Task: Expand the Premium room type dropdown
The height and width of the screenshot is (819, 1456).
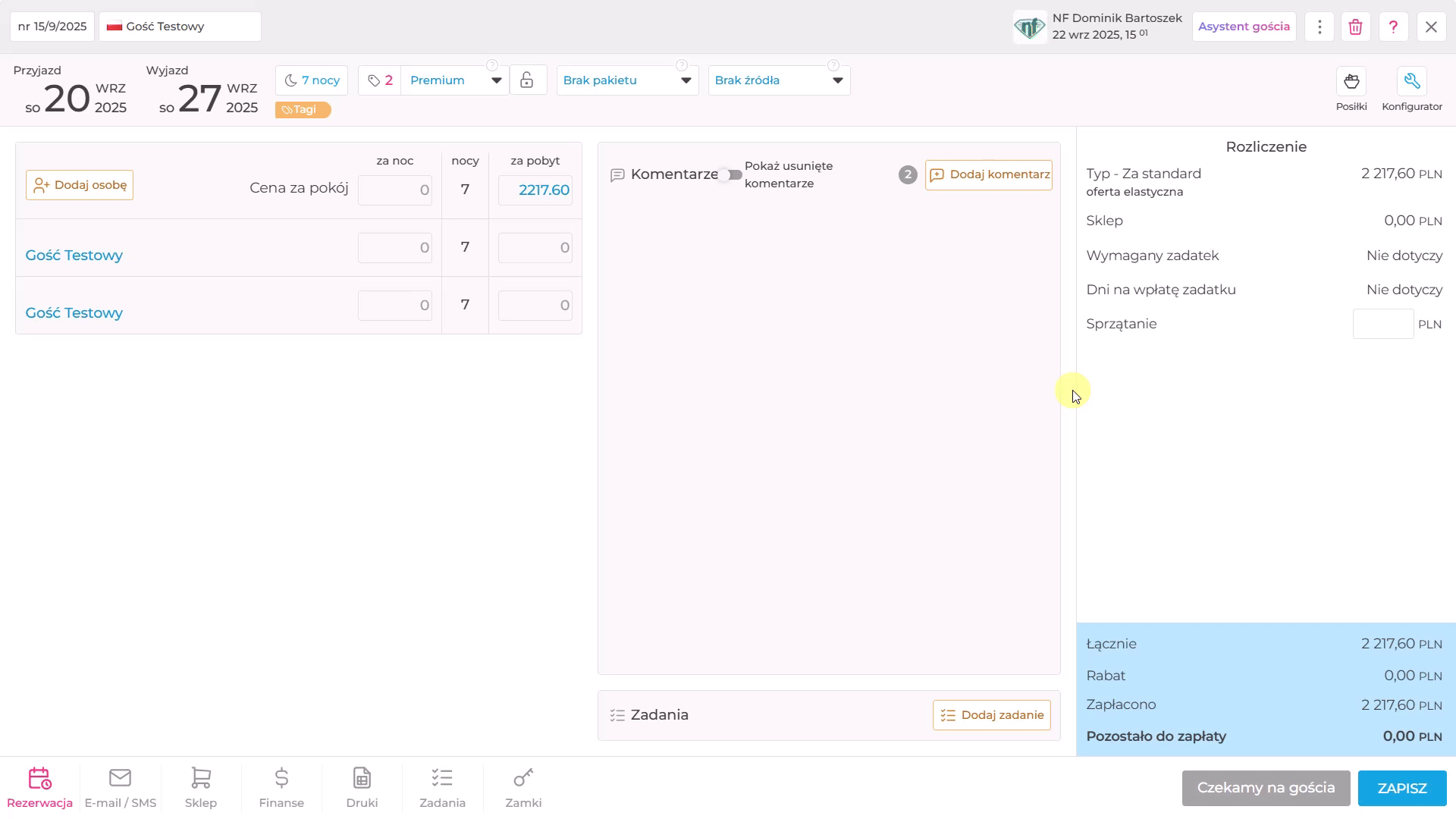Action: [x=455, y=80]
